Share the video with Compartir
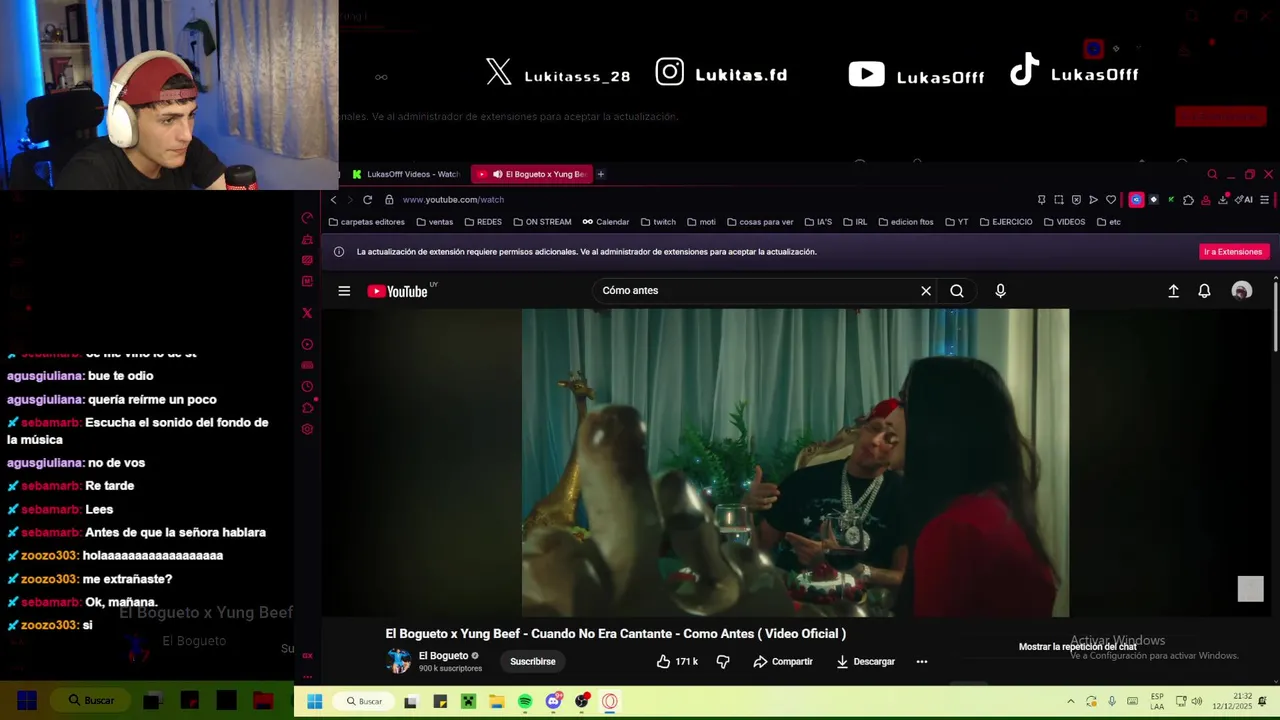Screen dimensions: 1280x720 coord(783,661)
